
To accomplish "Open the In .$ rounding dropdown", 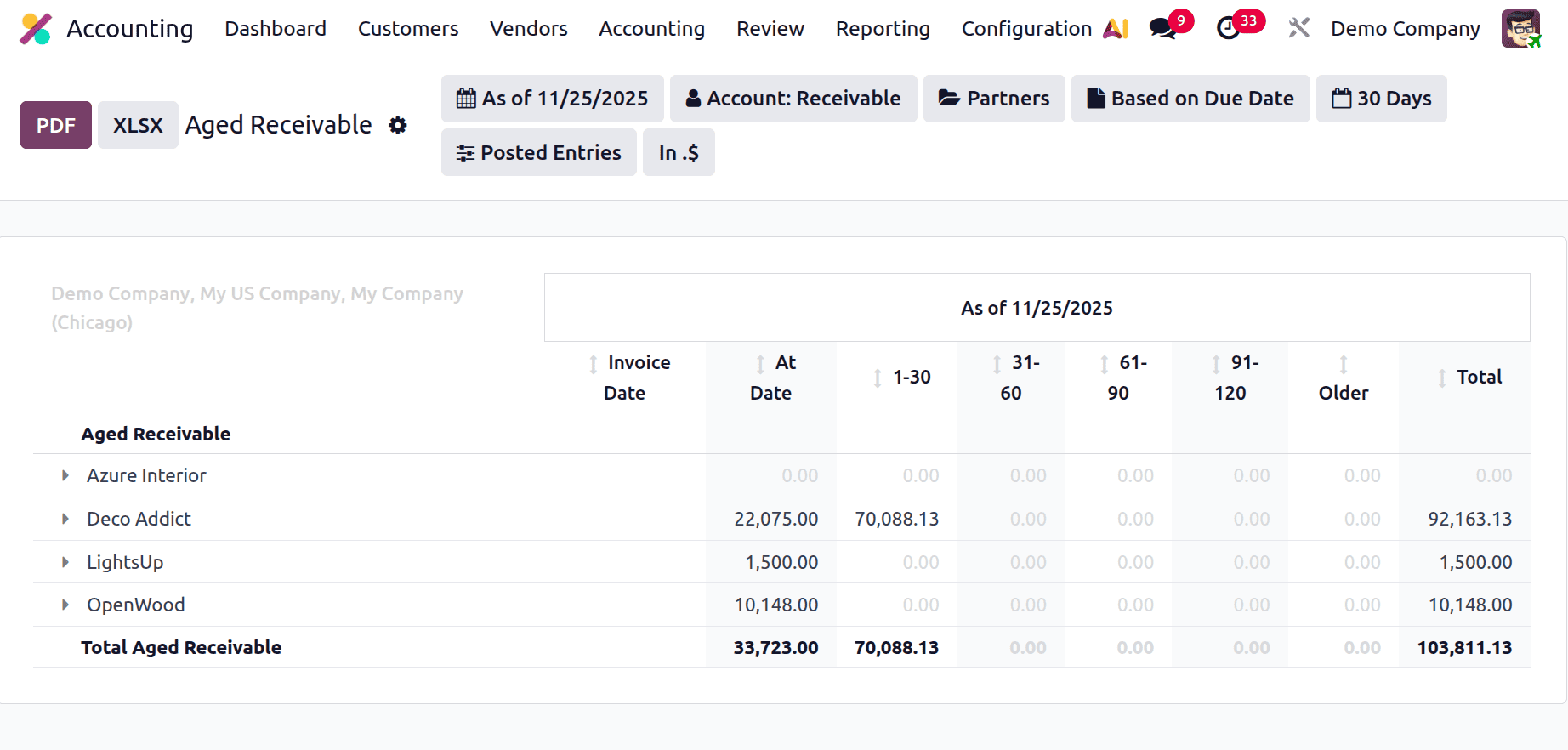I will 679,152.
